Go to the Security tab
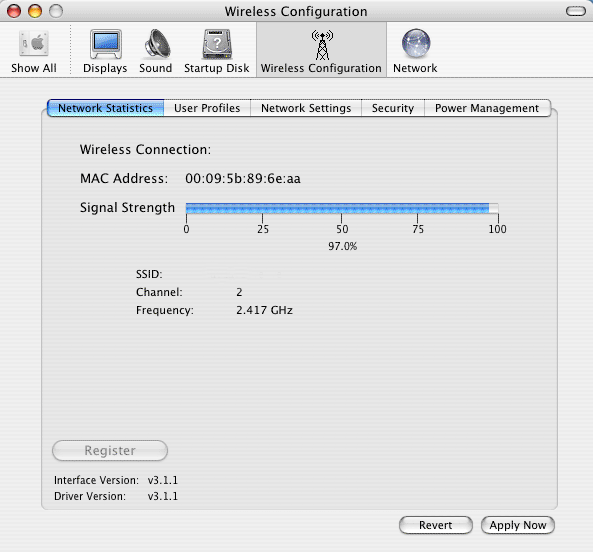 (393, 108)
